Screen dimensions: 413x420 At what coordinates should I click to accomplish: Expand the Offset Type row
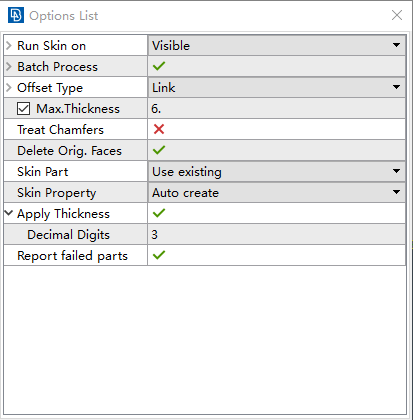(x=9, y=87)
